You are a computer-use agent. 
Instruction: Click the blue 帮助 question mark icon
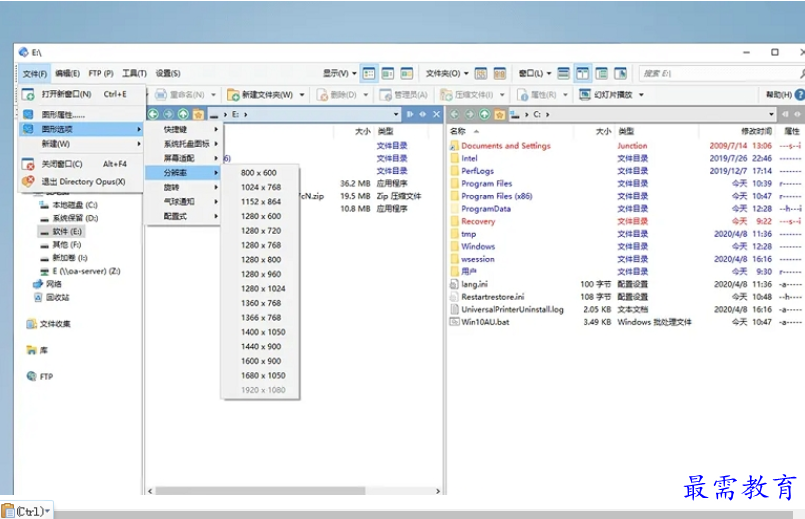(799, 95)
